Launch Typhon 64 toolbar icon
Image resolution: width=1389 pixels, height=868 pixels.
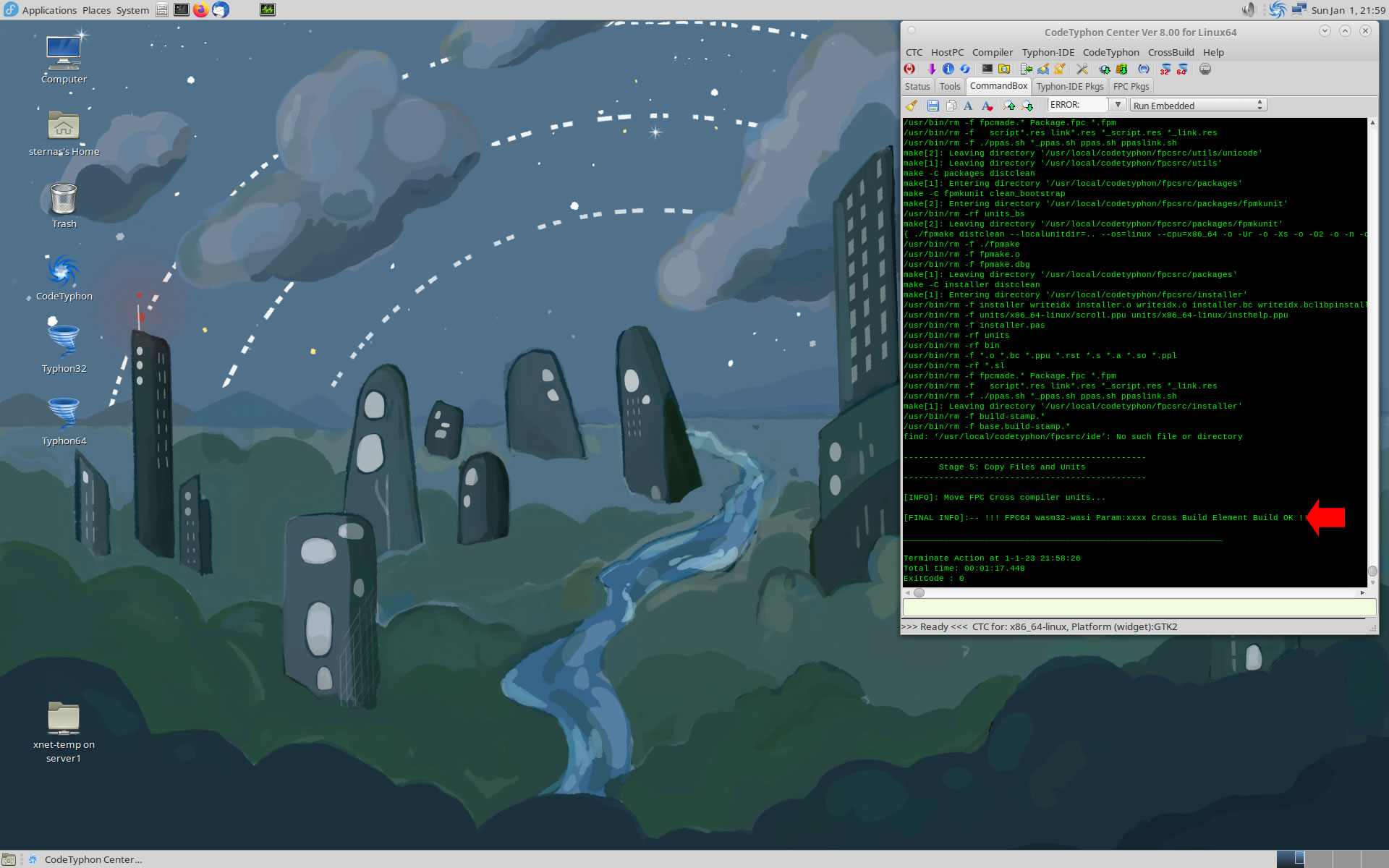(x=1182, y=69)
